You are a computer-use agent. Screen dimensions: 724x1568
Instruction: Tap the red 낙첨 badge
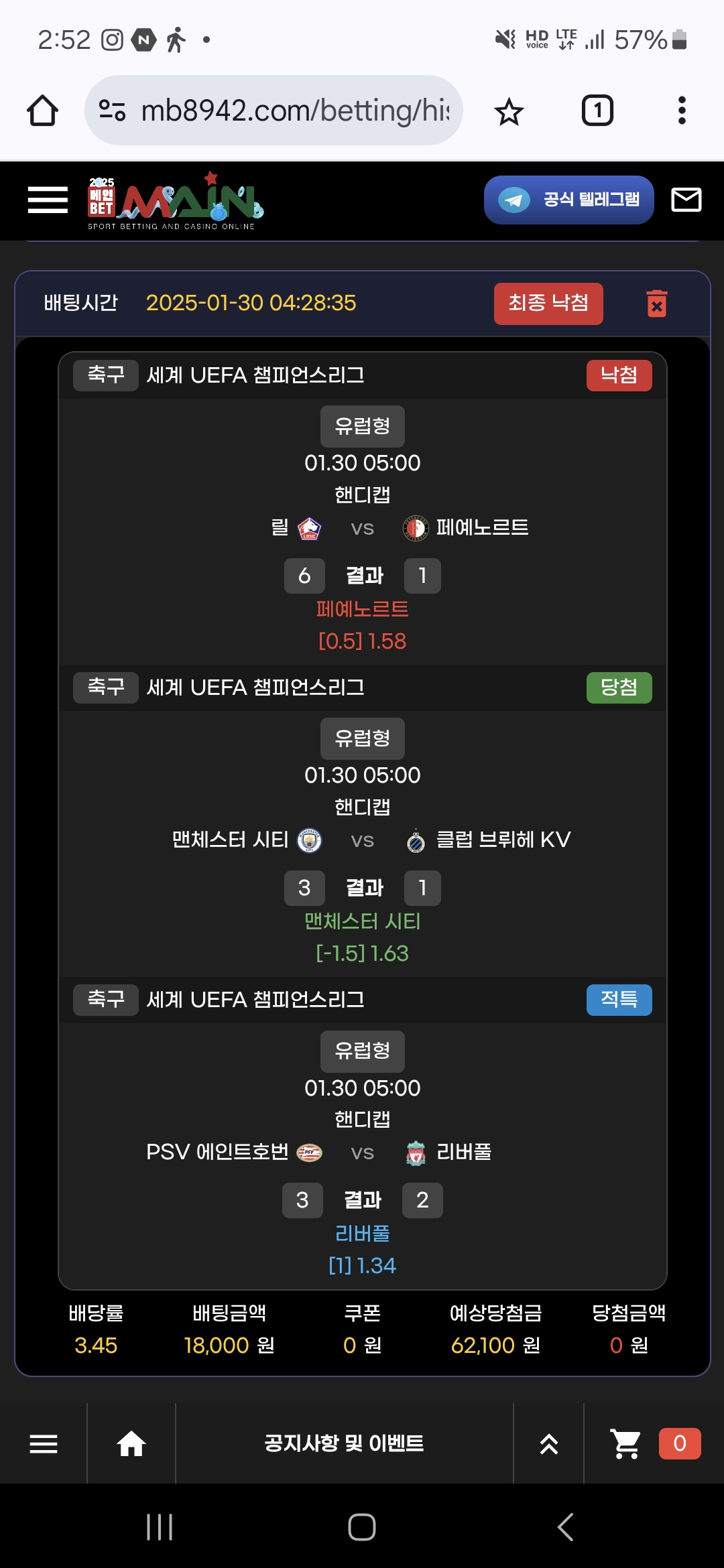point(619,375)
